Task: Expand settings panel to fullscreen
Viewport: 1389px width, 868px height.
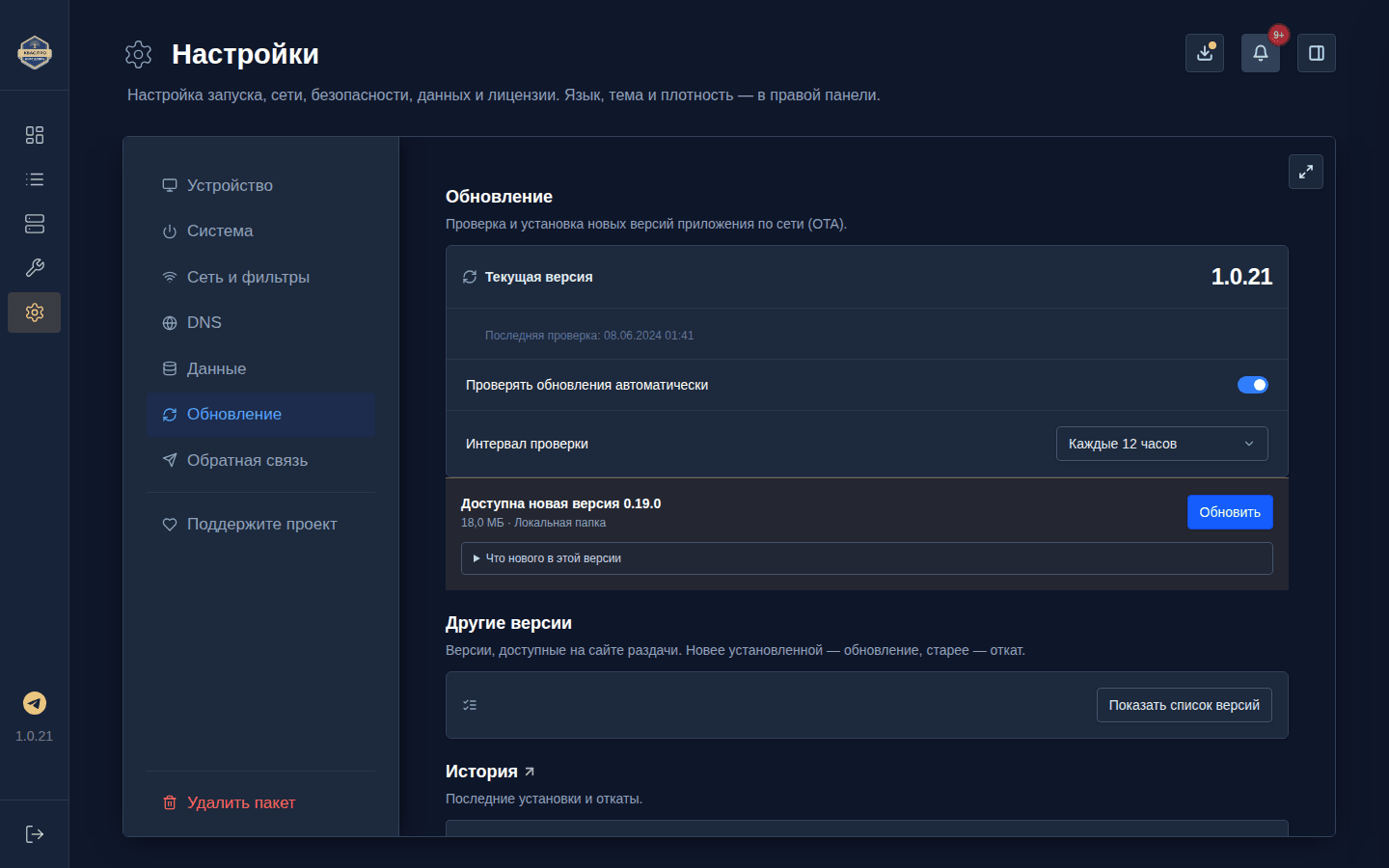Action: click(1306, 172)
